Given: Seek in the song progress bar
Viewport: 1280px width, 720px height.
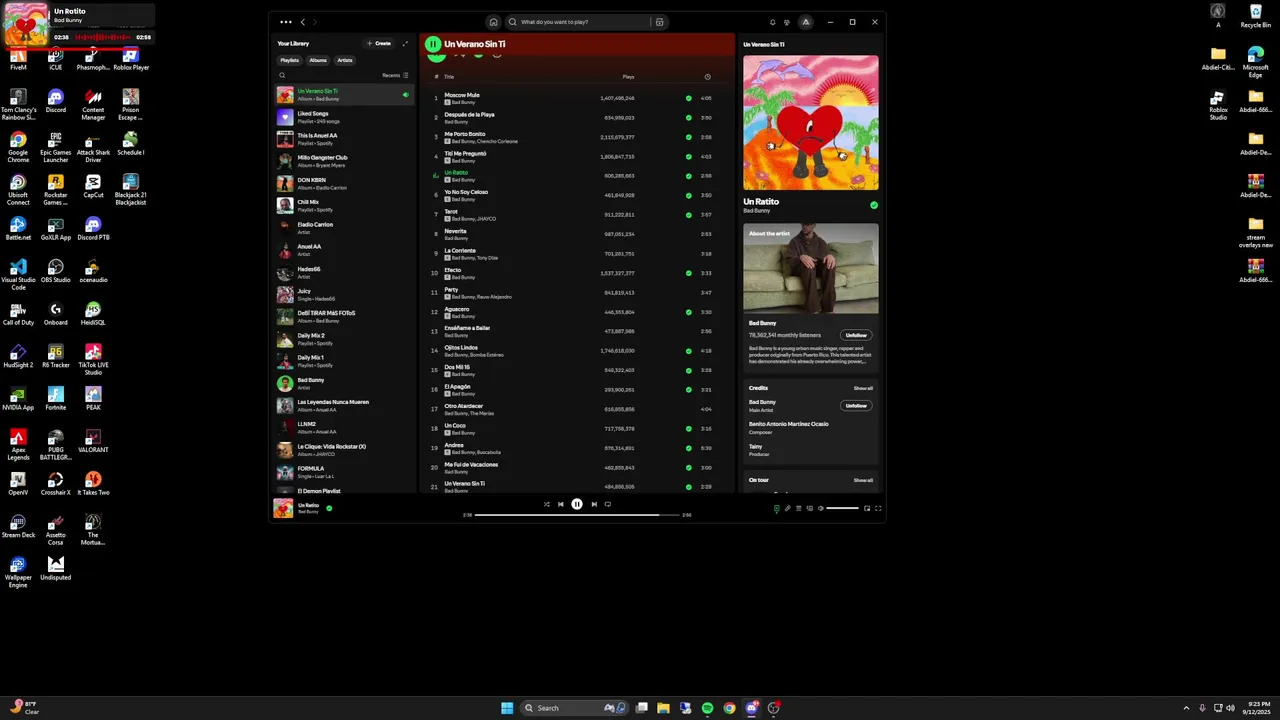Looking at the screenshot, I should (x=577, y=515).
